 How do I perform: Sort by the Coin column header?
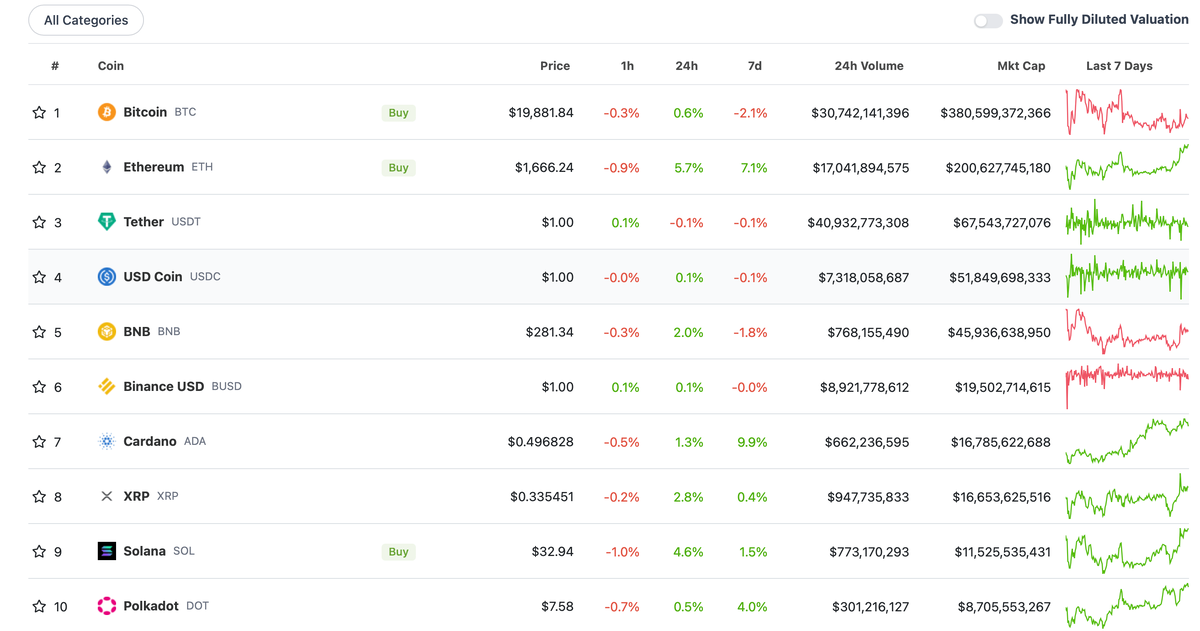[x=111, y=66]
